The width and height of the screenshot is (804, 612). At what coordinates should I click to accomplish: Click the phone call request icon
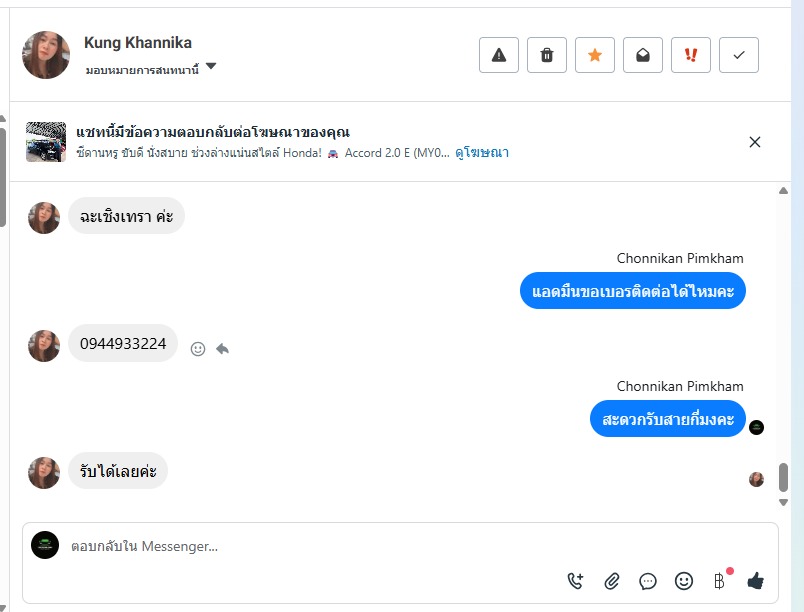pyautogui.click(x=575, y=580)
